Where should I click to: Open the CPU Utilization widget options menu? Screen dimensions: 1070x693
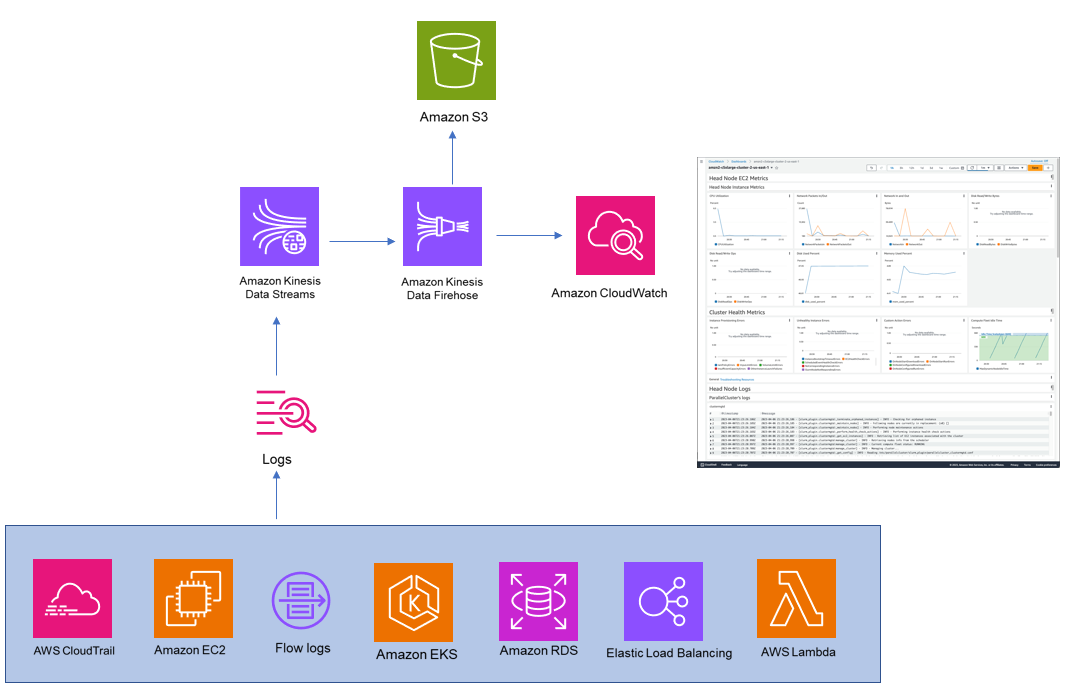(788, 195)
